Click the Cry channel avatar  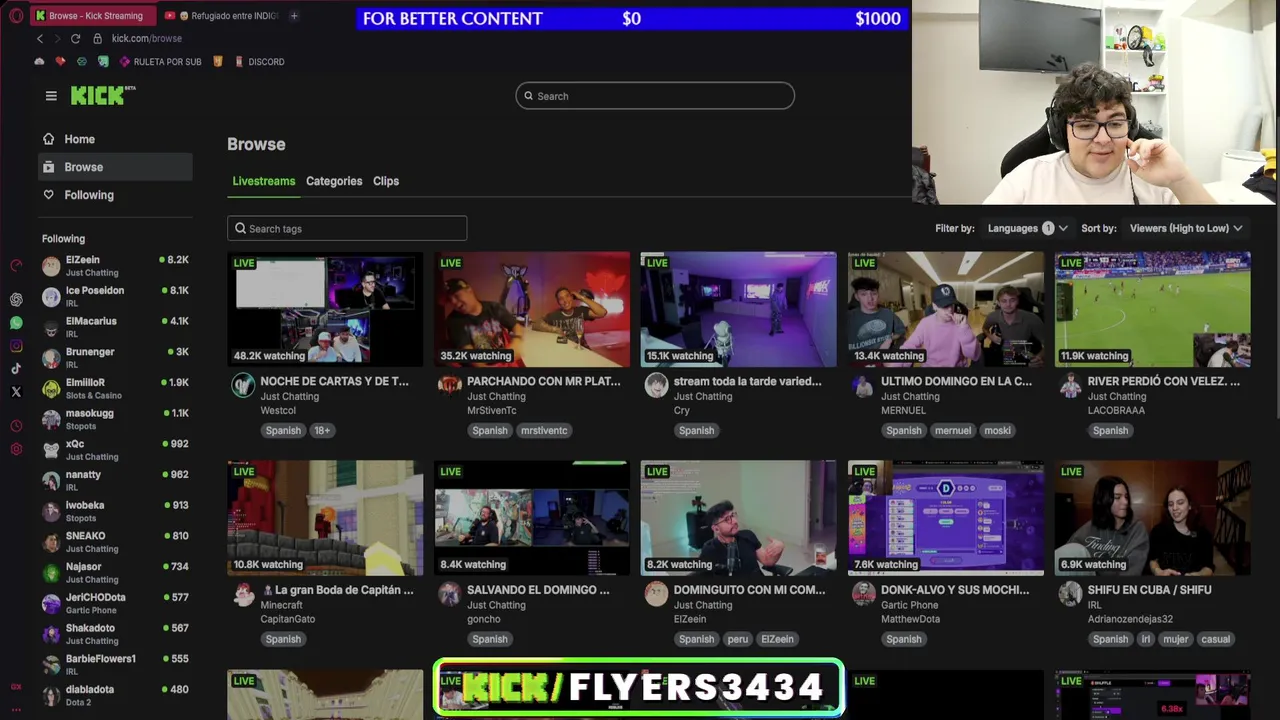tap(656, 386)
